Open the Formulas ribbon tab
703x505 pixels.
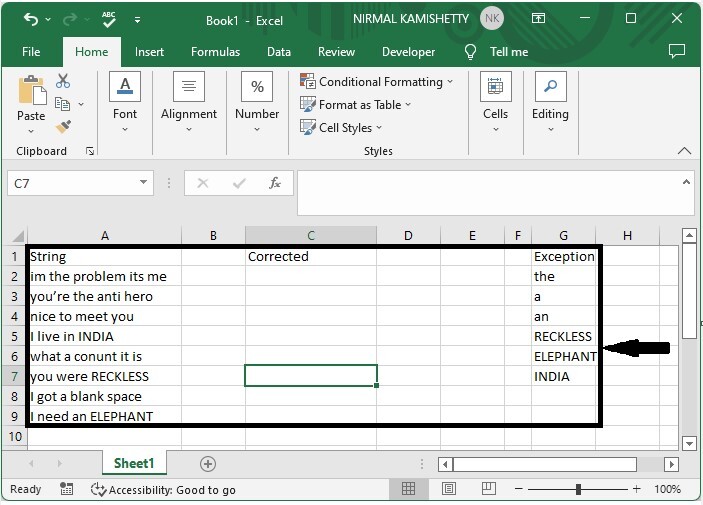point(215,52)
